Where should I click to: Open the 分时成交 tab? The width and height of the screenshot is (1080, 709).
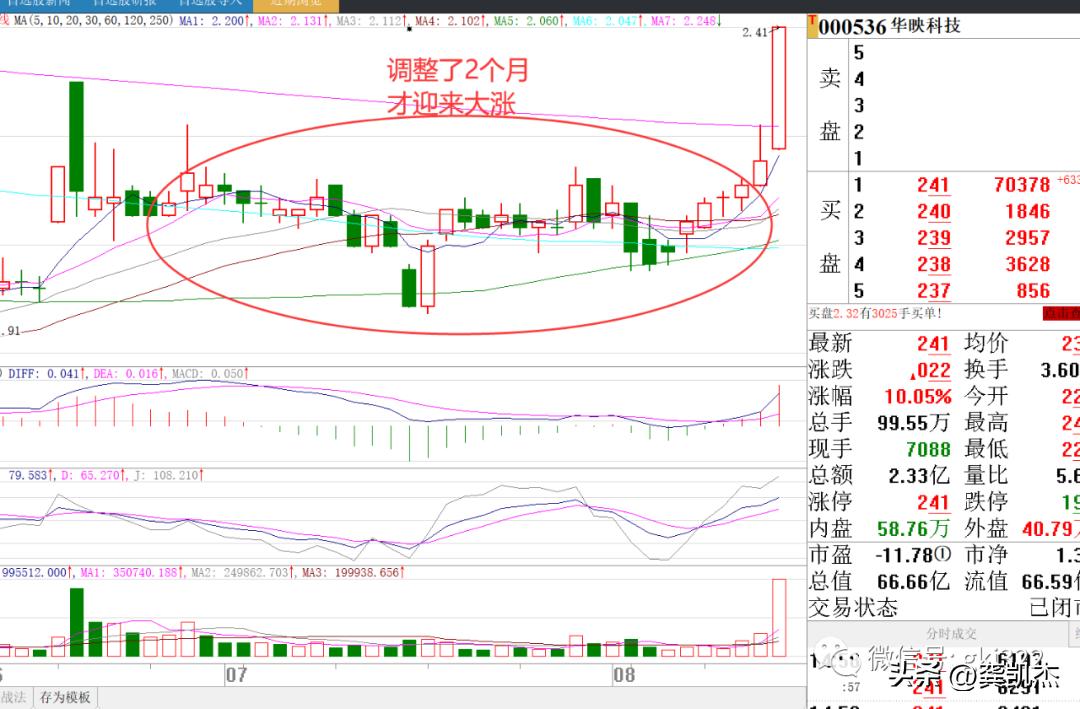[x=951, y=633]
